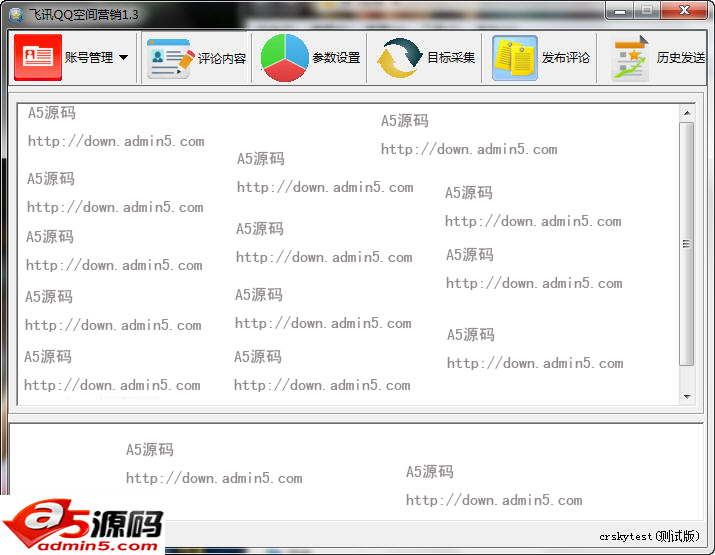
Task: Open the 发布评论 label
Action: tap(565, 57)
